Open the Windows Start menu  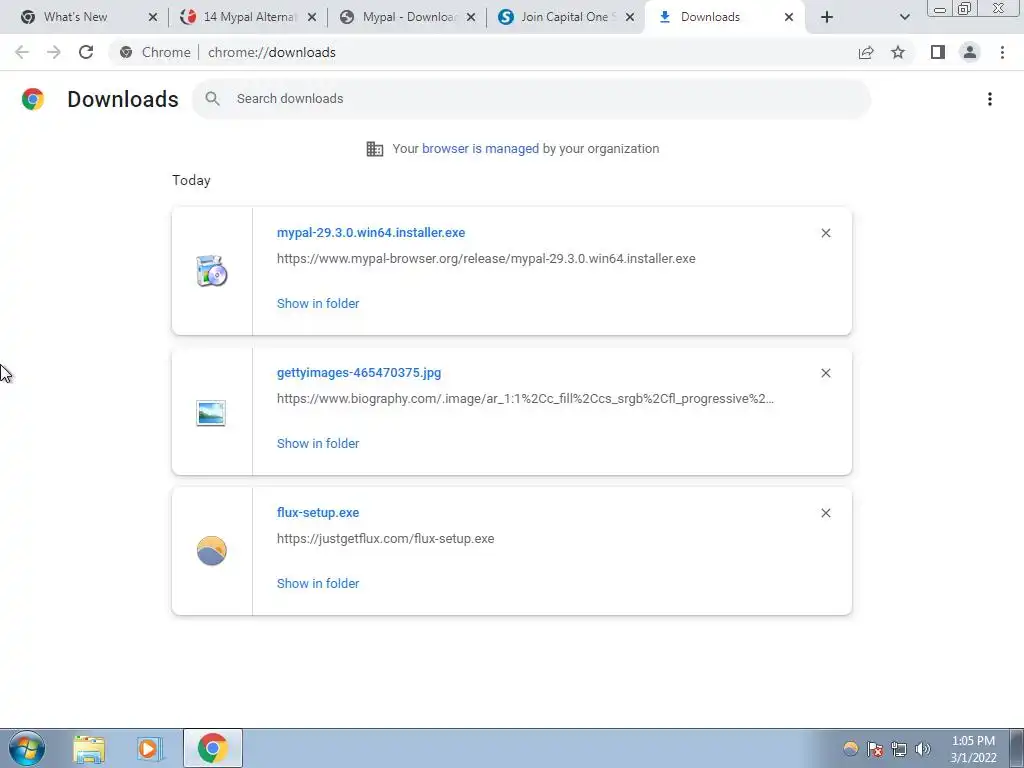click(x=27, y=748)
